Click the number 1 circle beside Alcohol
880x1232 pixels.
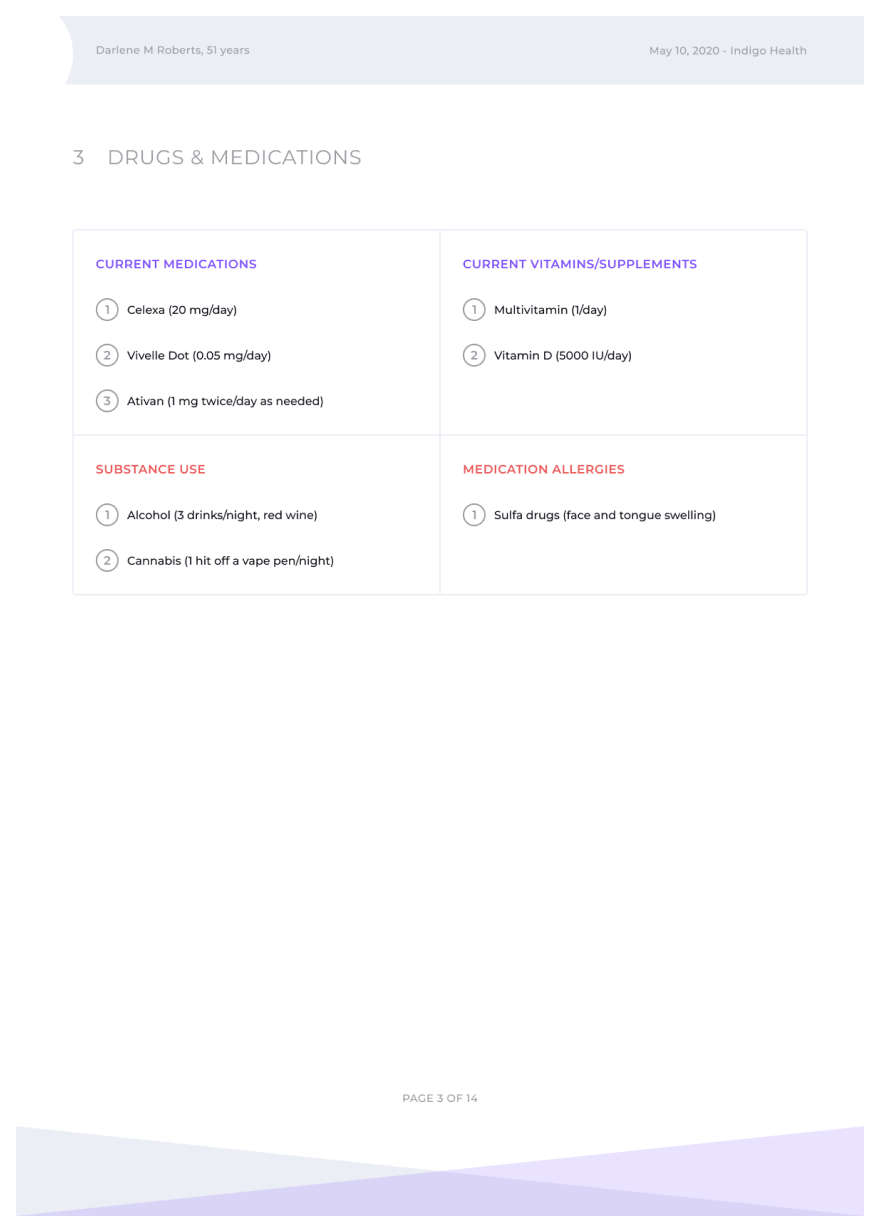pyautogui.click(x=107, y=516)
